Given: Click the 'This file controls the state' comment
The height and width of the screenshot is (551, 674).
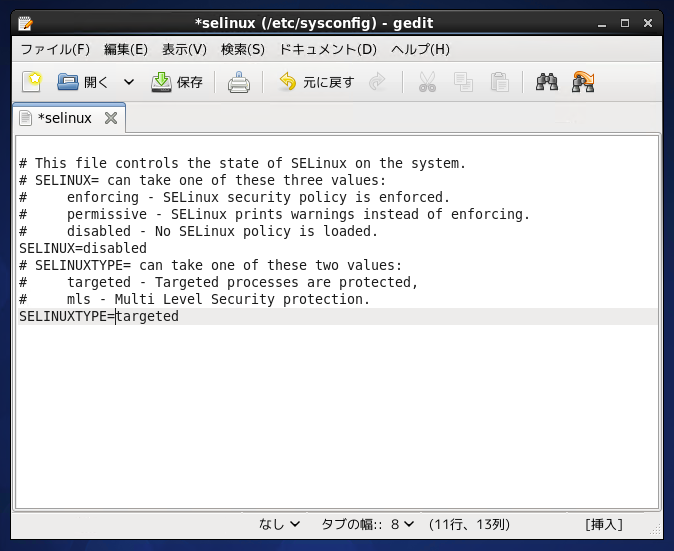Looking at the screenshot, I should pyautogui.click(x=243, y=163).
